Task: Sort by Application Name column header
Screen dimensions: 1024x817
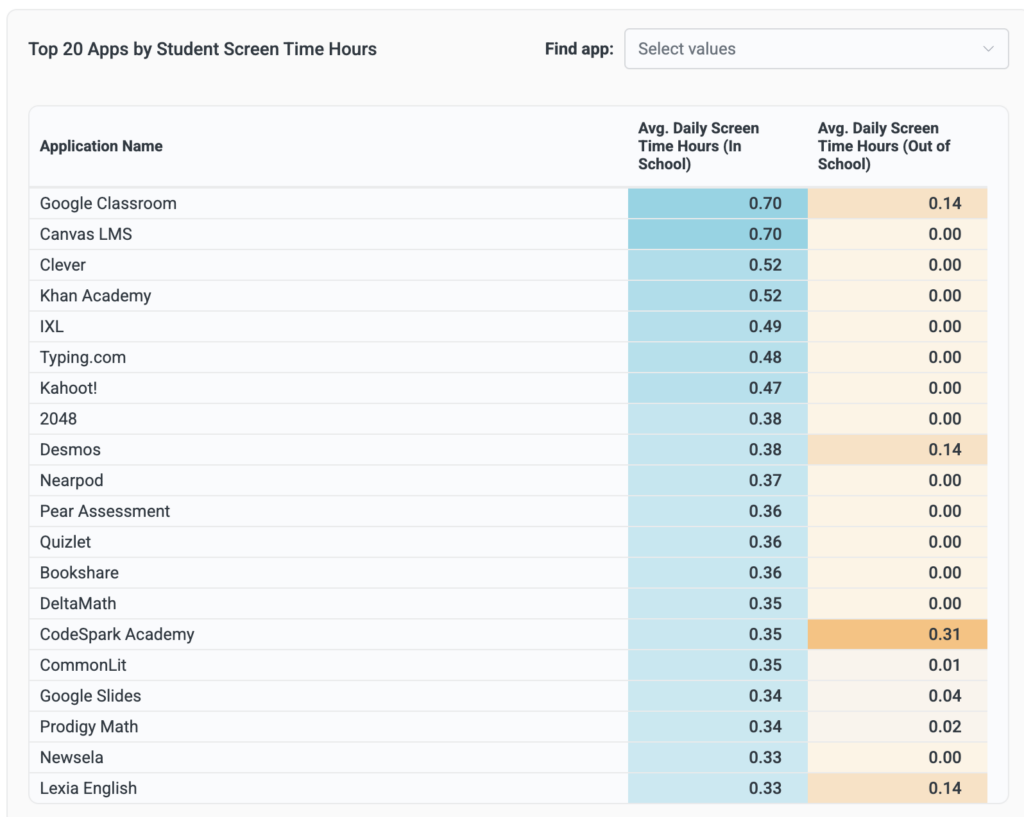Action: point(101,146)
